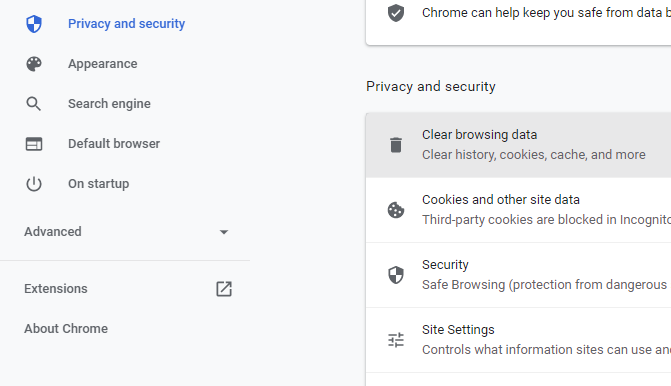
Task: Open Clear browsing data row
Action: click(518, 145)
